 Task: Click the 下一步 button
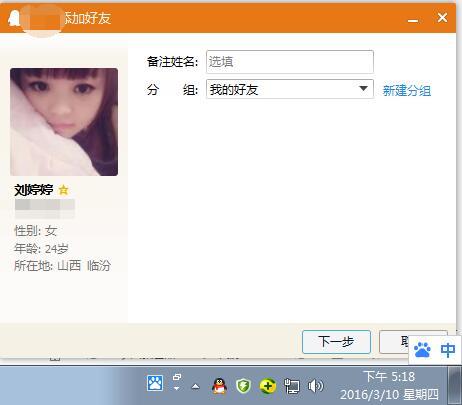coord(336,342)
